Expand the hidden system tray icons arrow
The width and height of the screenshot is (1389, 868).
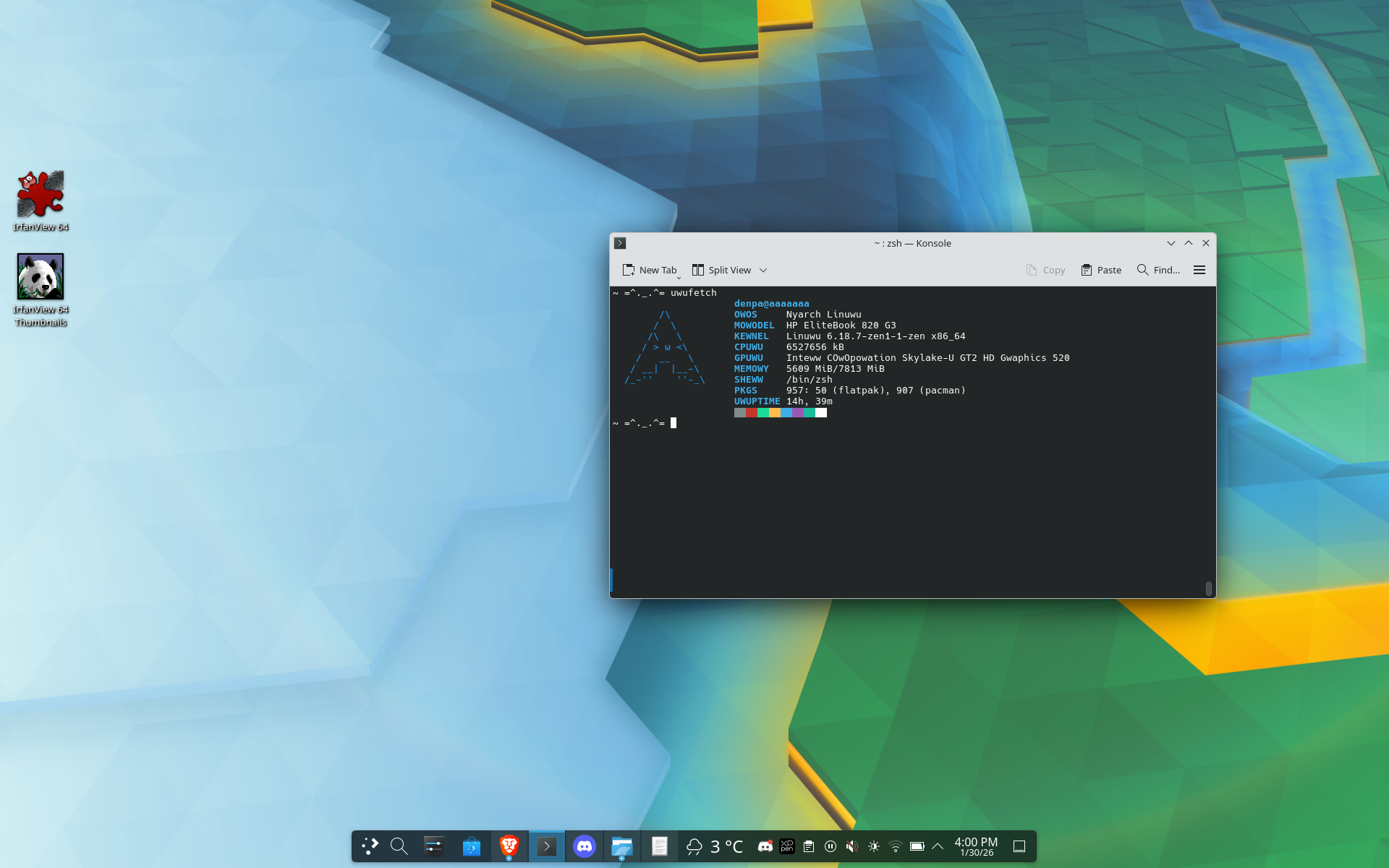pos(938,846)
